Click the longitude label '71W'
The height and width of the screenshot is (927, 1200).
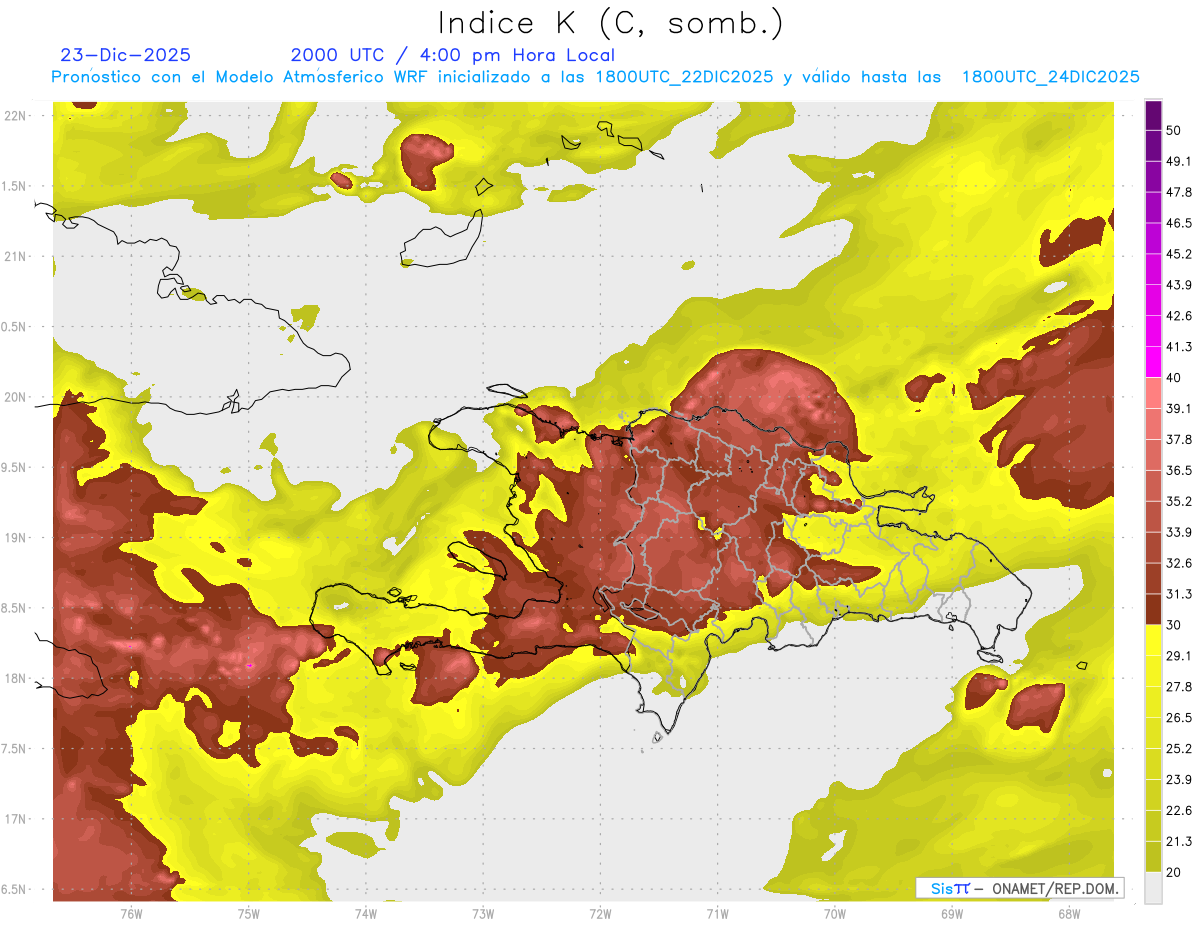click(x=717, y=914)
